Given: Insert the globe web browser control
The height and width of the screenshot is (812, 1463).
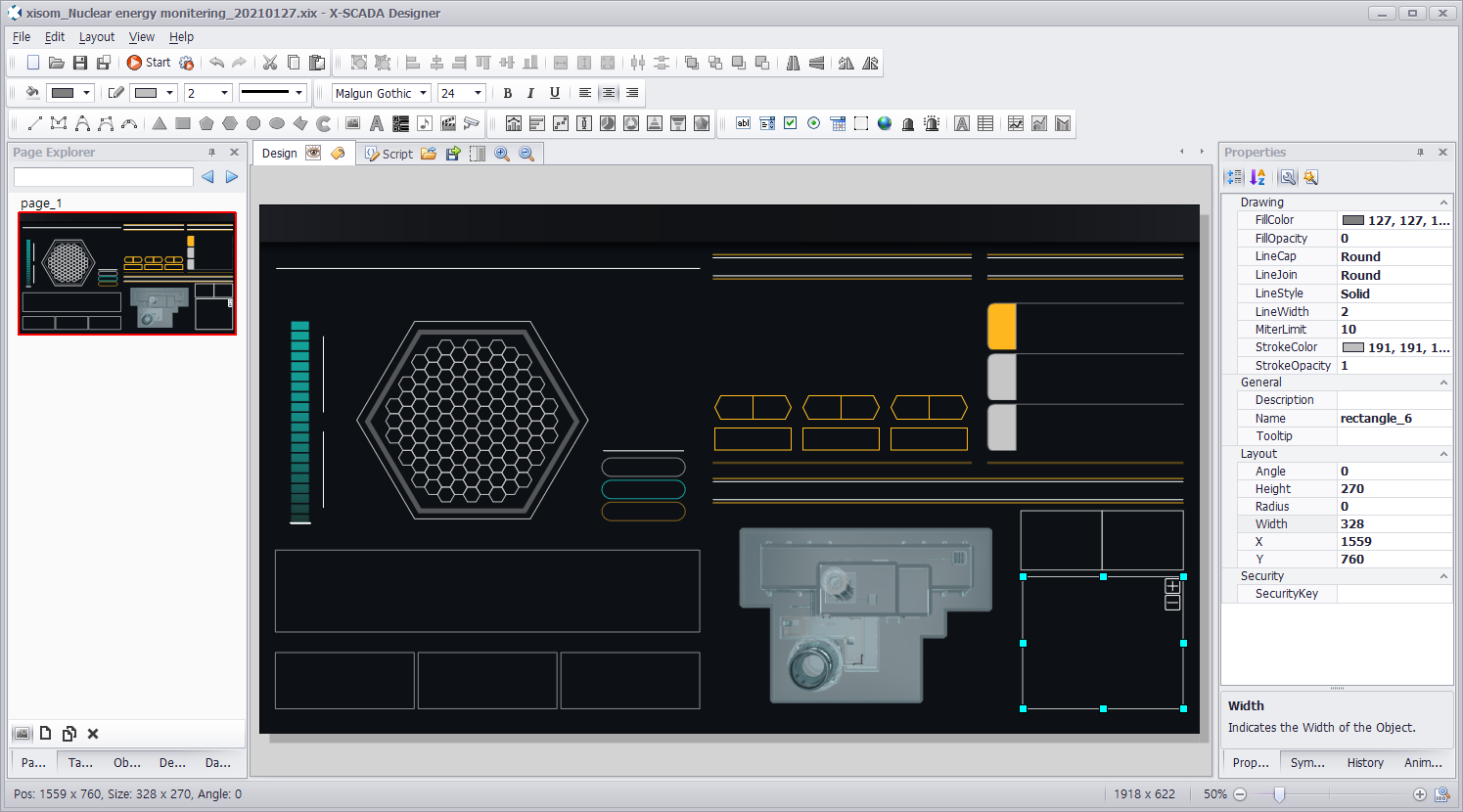Looking at the screenshot, I should (x=885, y=123).
